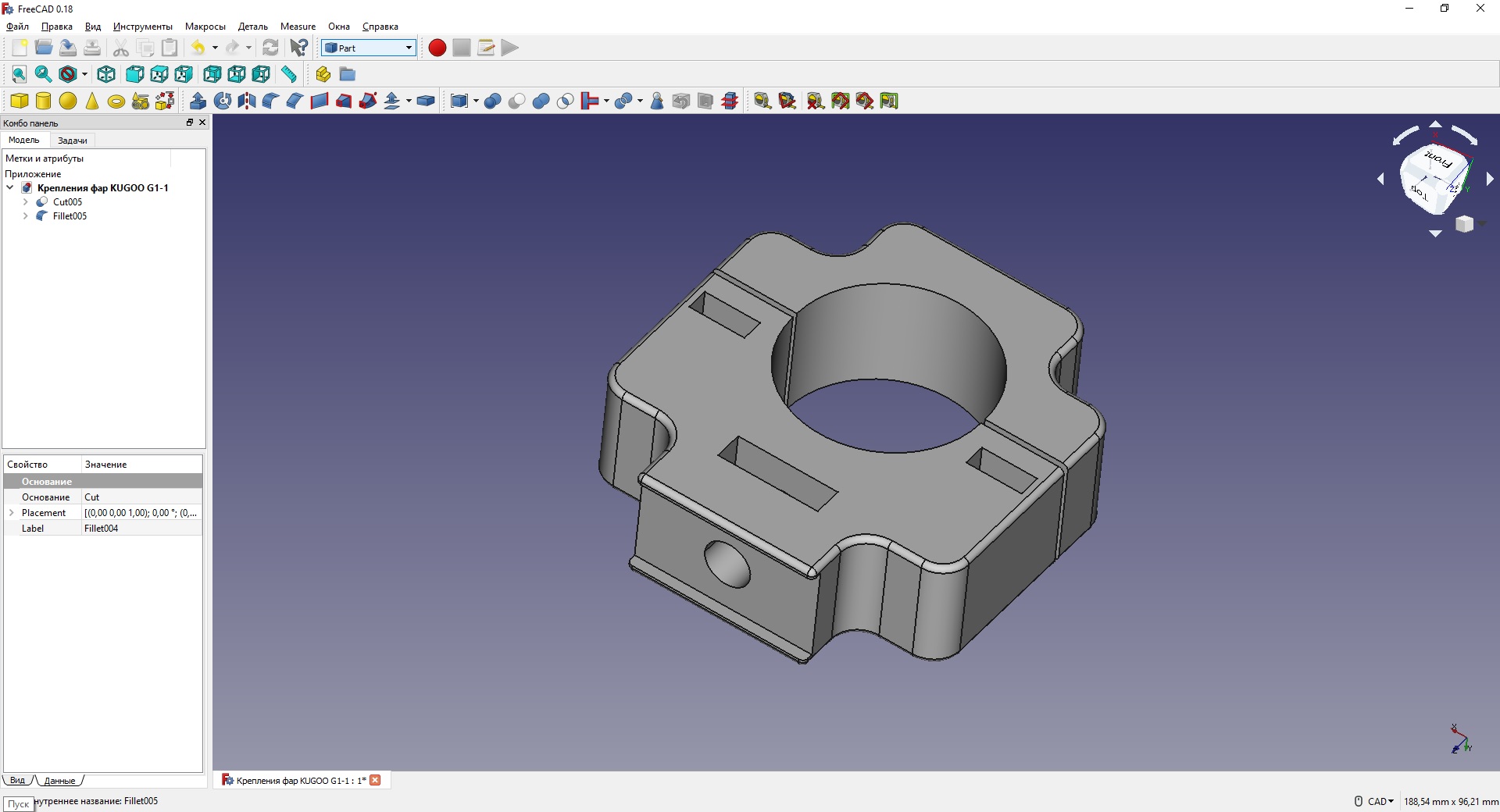
Task: Start macro recording with red button
Action: click(437, 48)
